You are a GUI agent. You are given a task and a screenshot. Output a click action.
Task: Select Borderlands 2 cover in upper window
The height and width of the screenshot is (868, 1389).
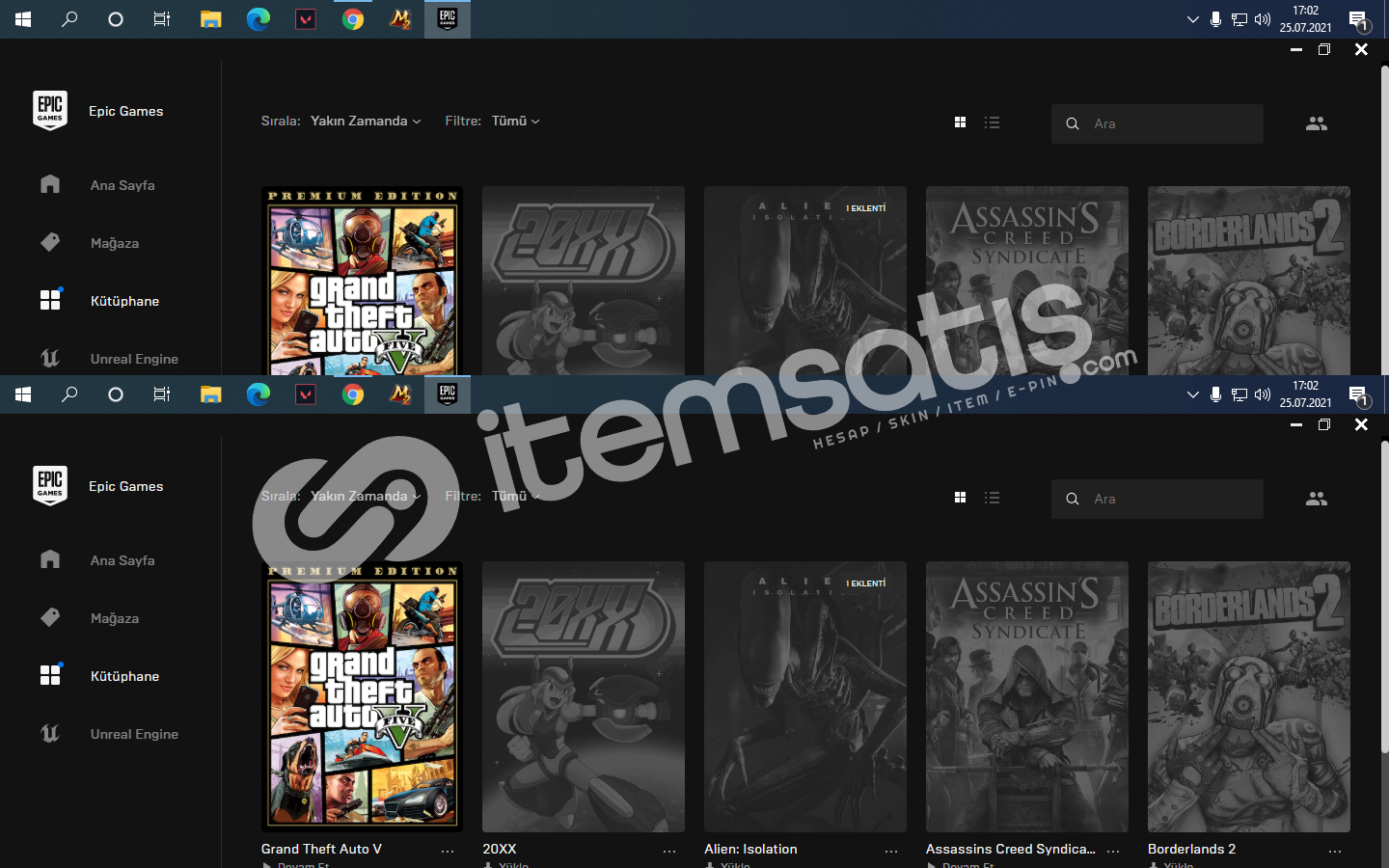tap(1249, 281)
